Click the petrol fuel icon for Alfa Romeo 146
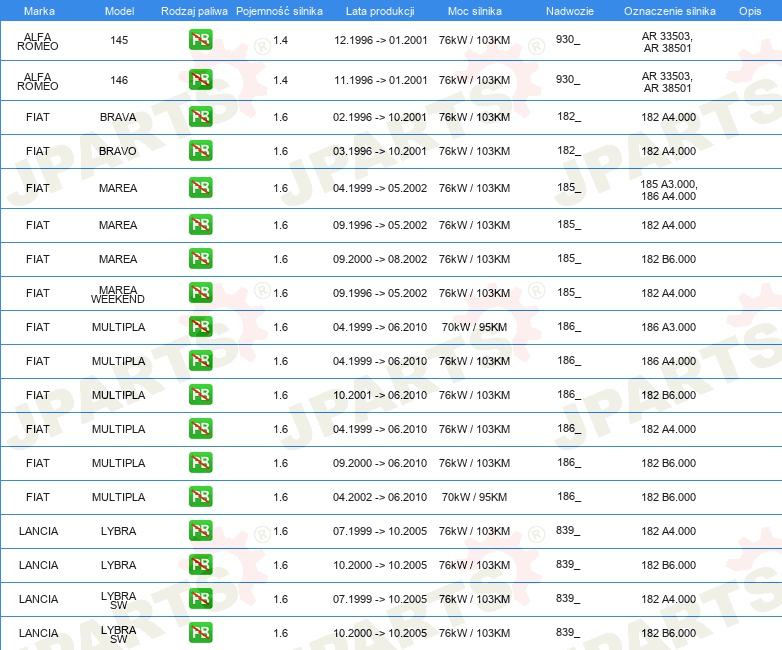The height and width of the screenshot is (650, 782). [200, 80]
